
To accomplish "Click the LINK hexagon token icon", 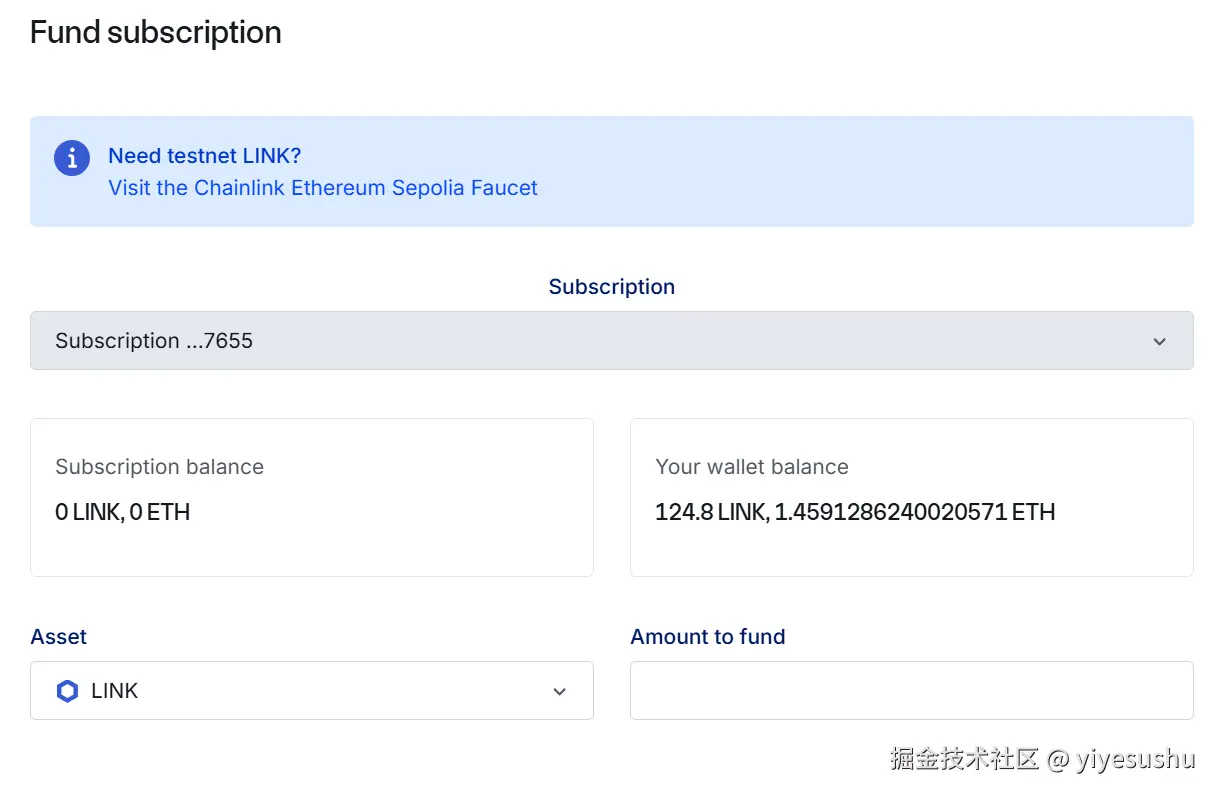I will pyautogui.click(x=67, y=691).
